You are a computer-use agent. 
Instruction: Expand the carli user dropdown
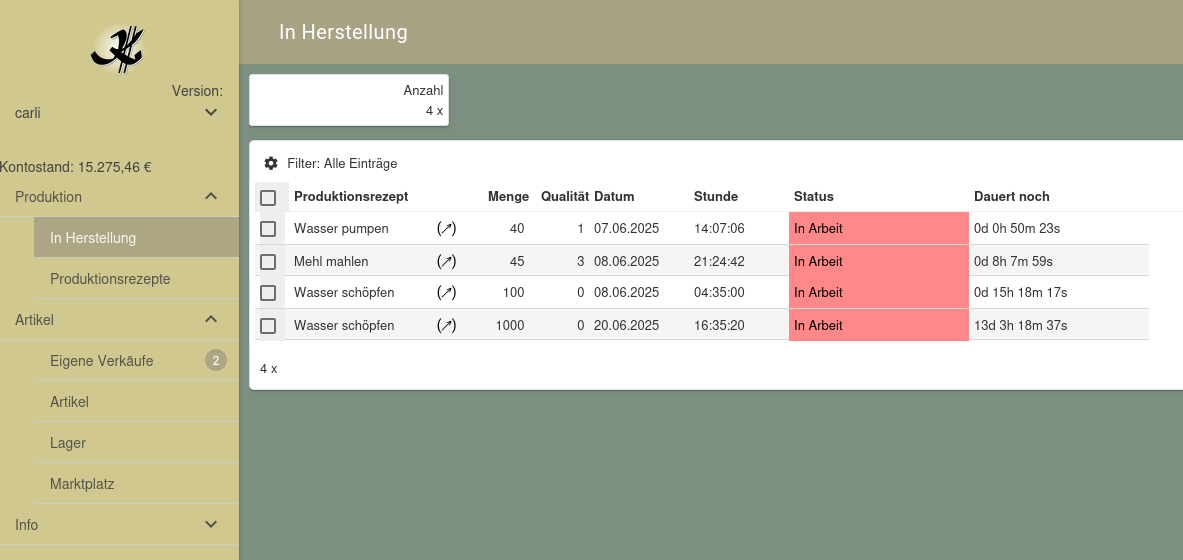tap(211, 113)
